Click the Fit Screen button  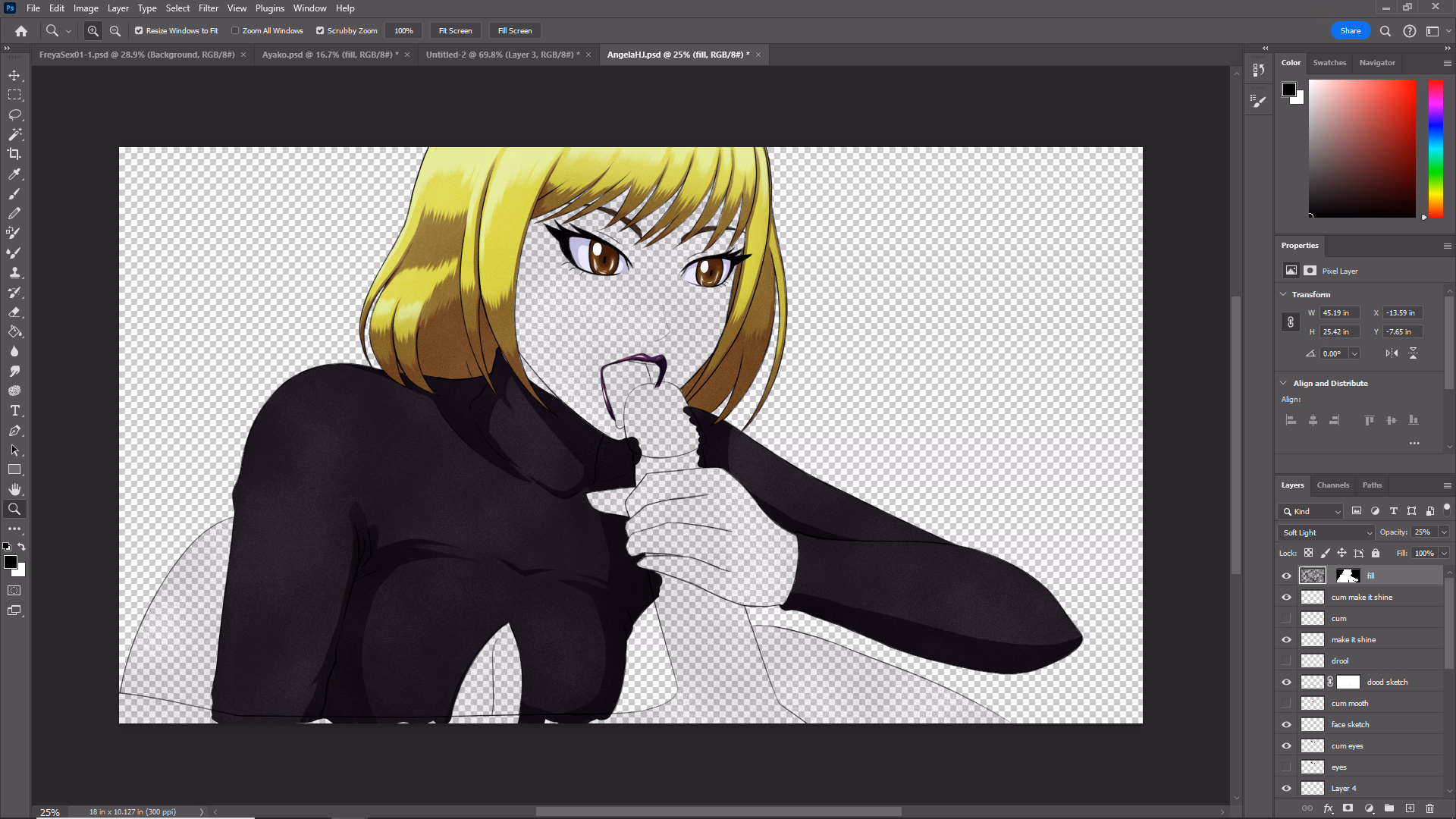[455, 31]
